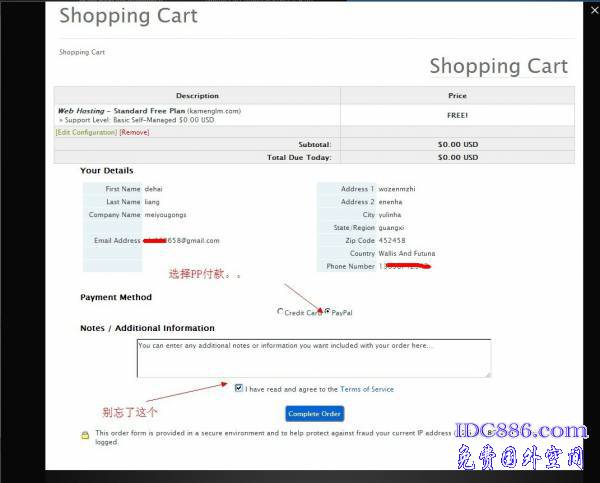
Task: Click the Email Address gmail value
Action: click(182, 241)
